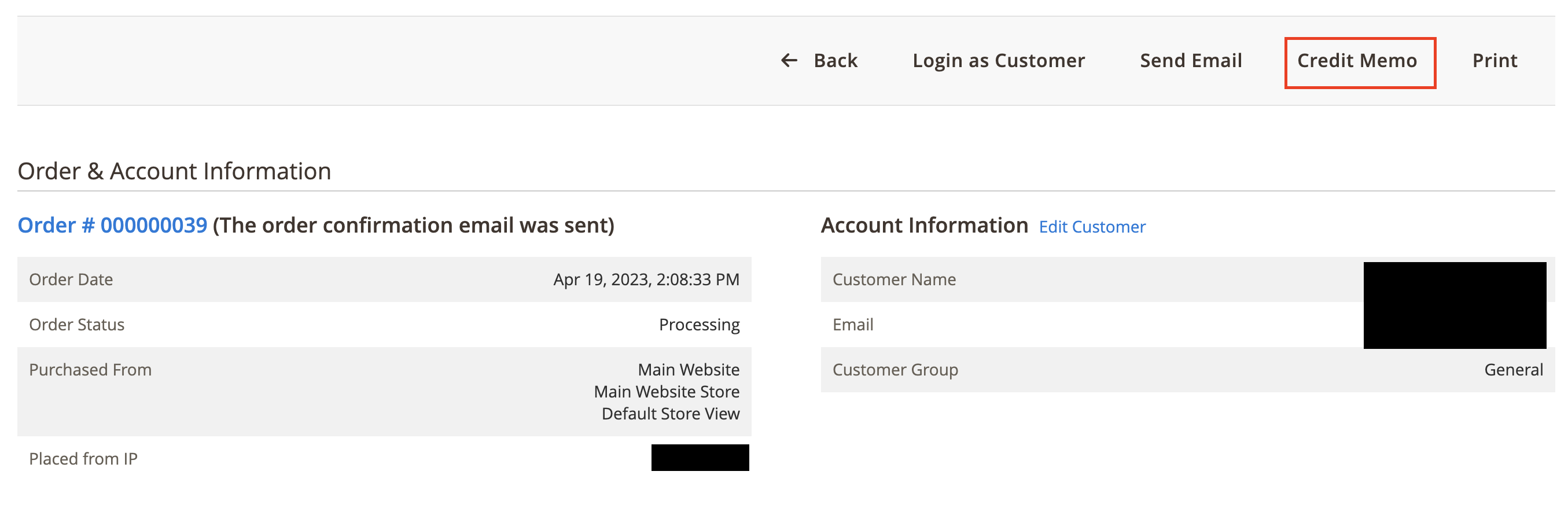
Task: Click the left arrow icon beside Back
Action: pos(789,60)
